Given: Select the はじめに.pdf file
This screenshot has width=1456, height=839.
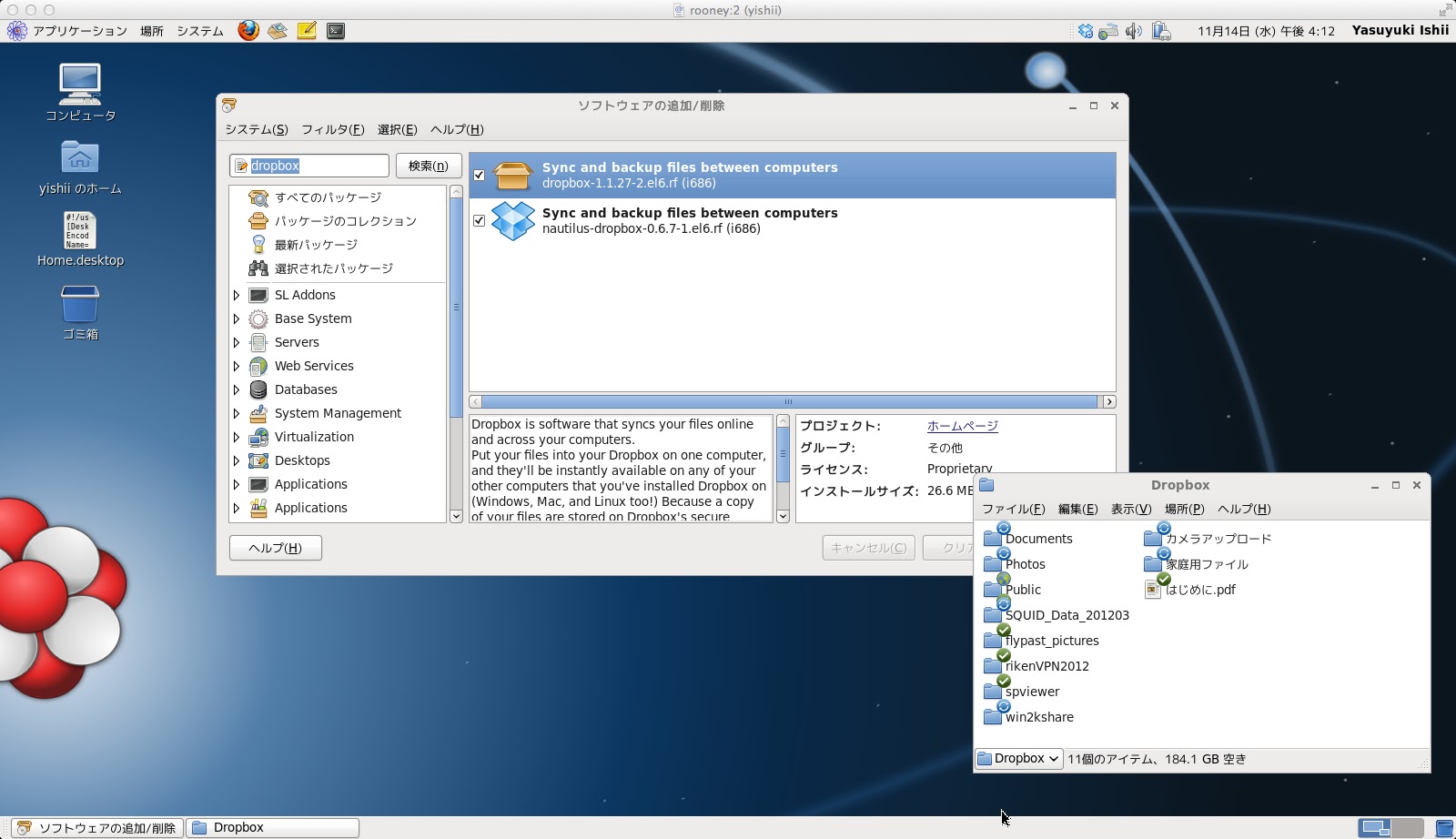Looking at the screenshot, I should coord(1189,589).
